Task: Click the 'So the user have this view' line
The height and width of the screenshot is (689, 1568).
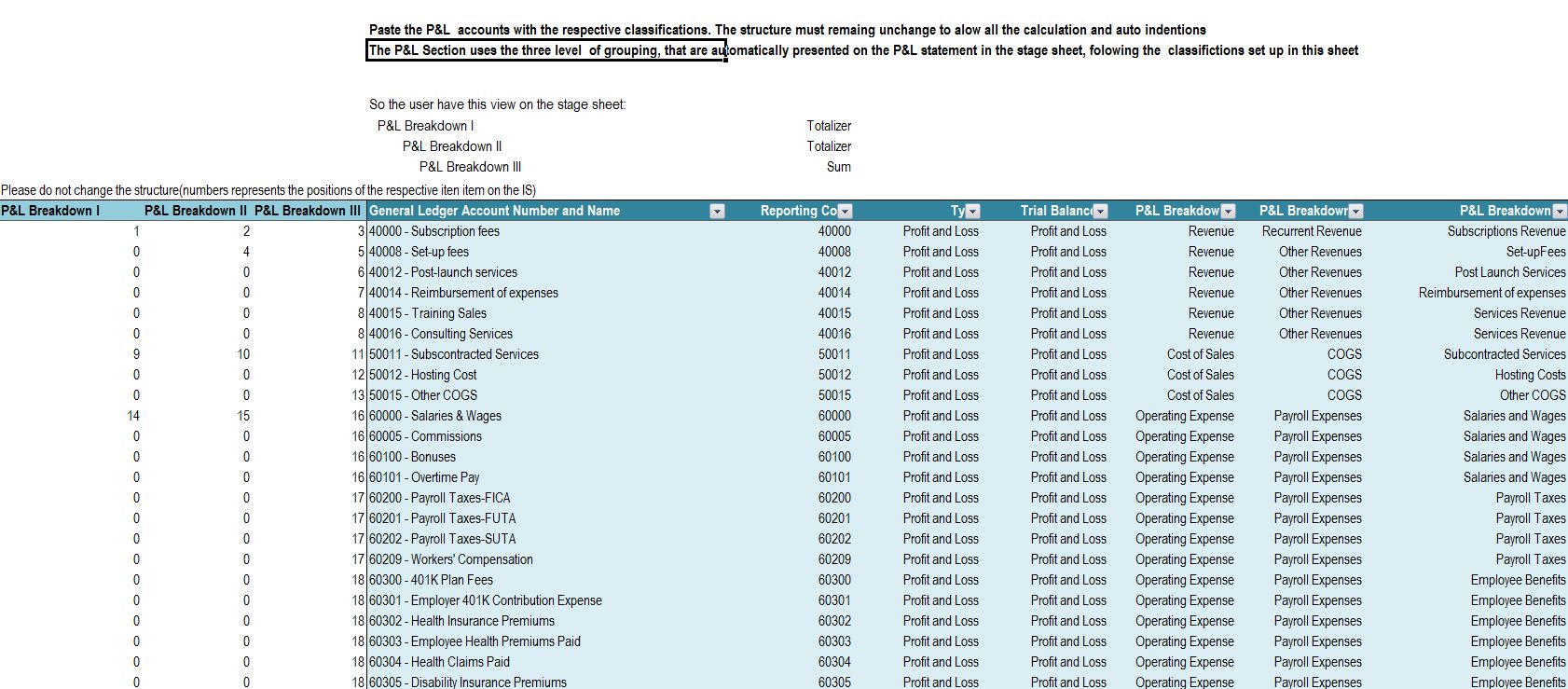Action: [x=498, y=104]
